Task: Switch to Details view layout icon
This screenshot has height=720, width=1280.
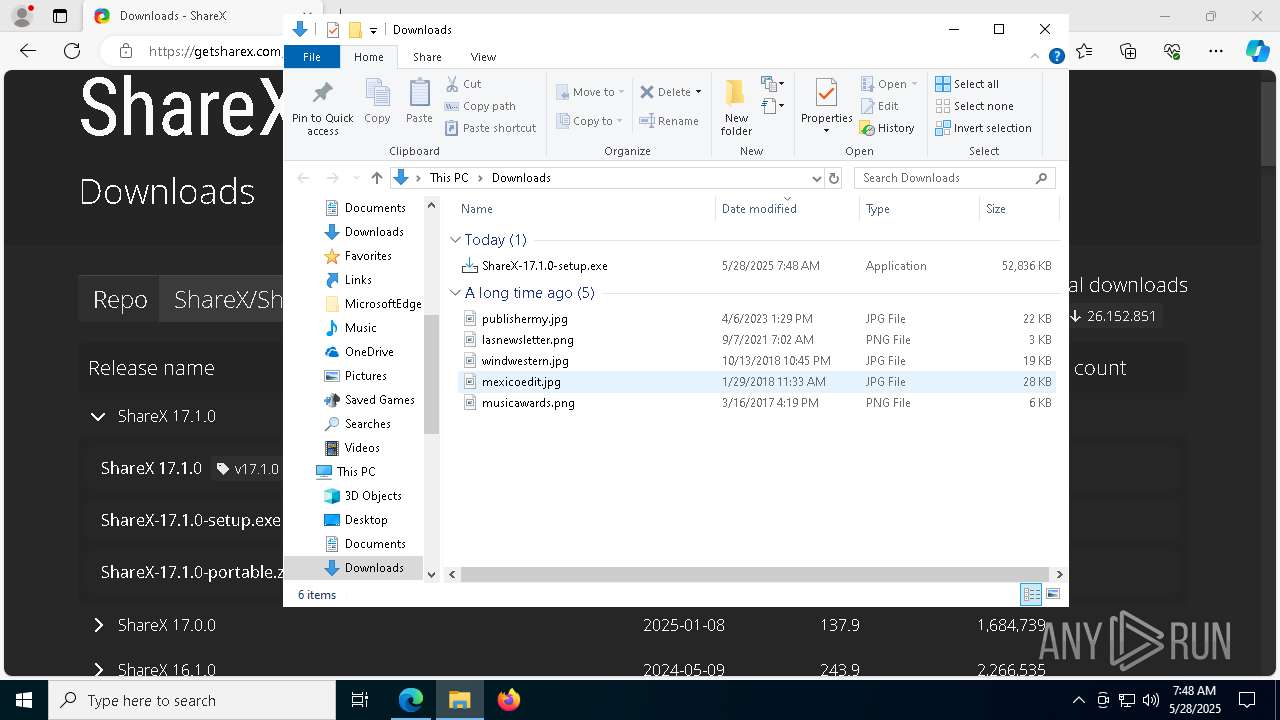Action: (x=1031, y=594)
